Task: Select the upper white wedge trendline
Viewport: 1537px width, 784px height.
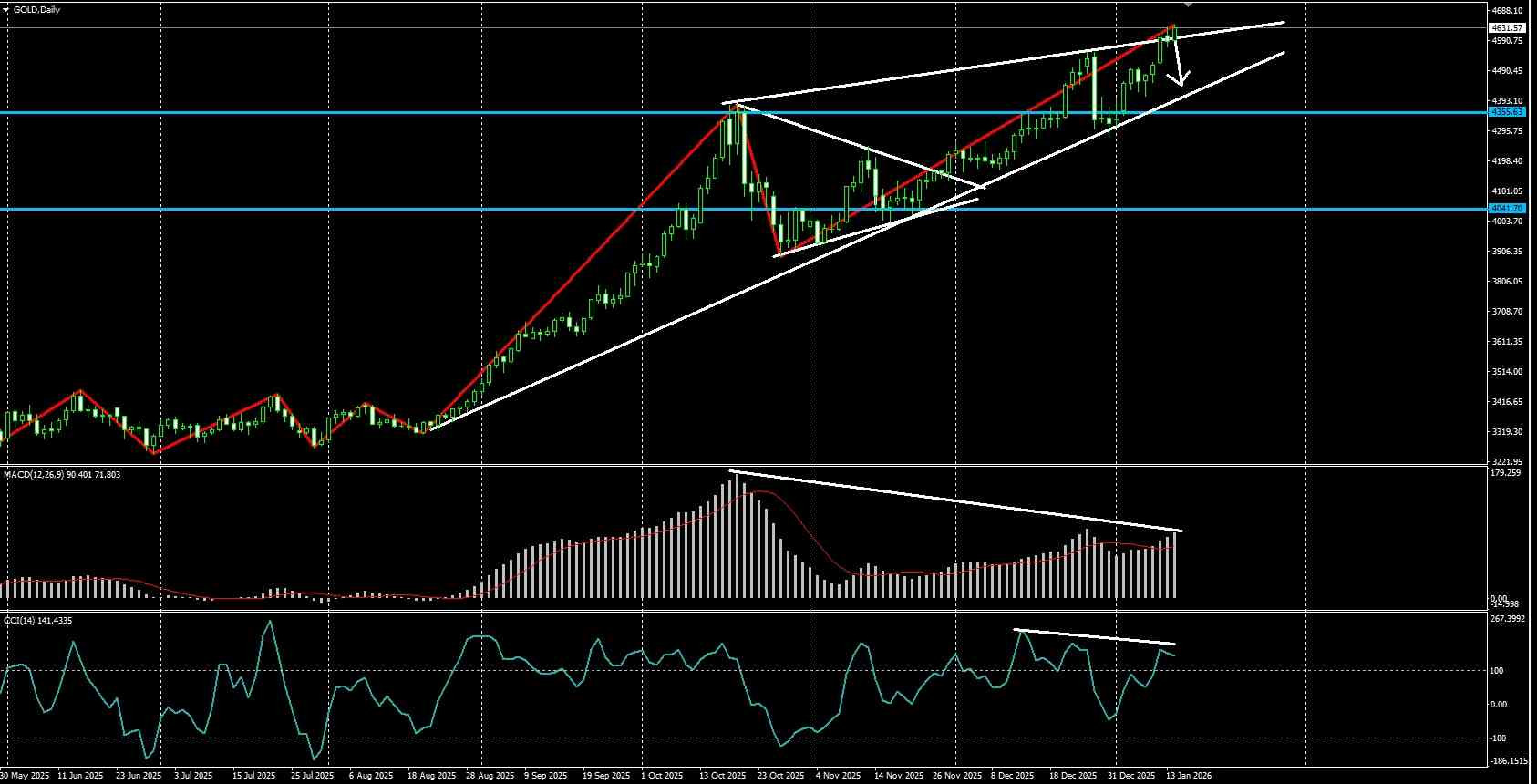Action: (1003, 62)
